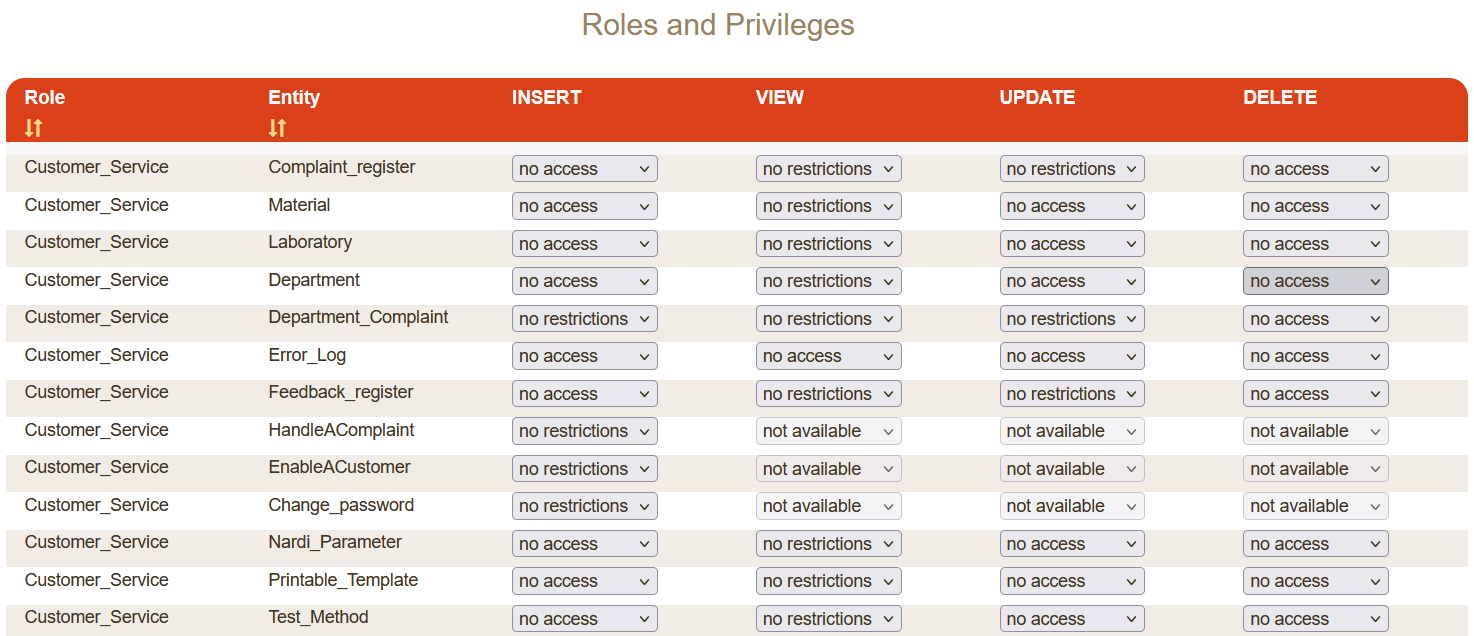Open VIEW dropdown for HandleAComplaint

point(829,431)
